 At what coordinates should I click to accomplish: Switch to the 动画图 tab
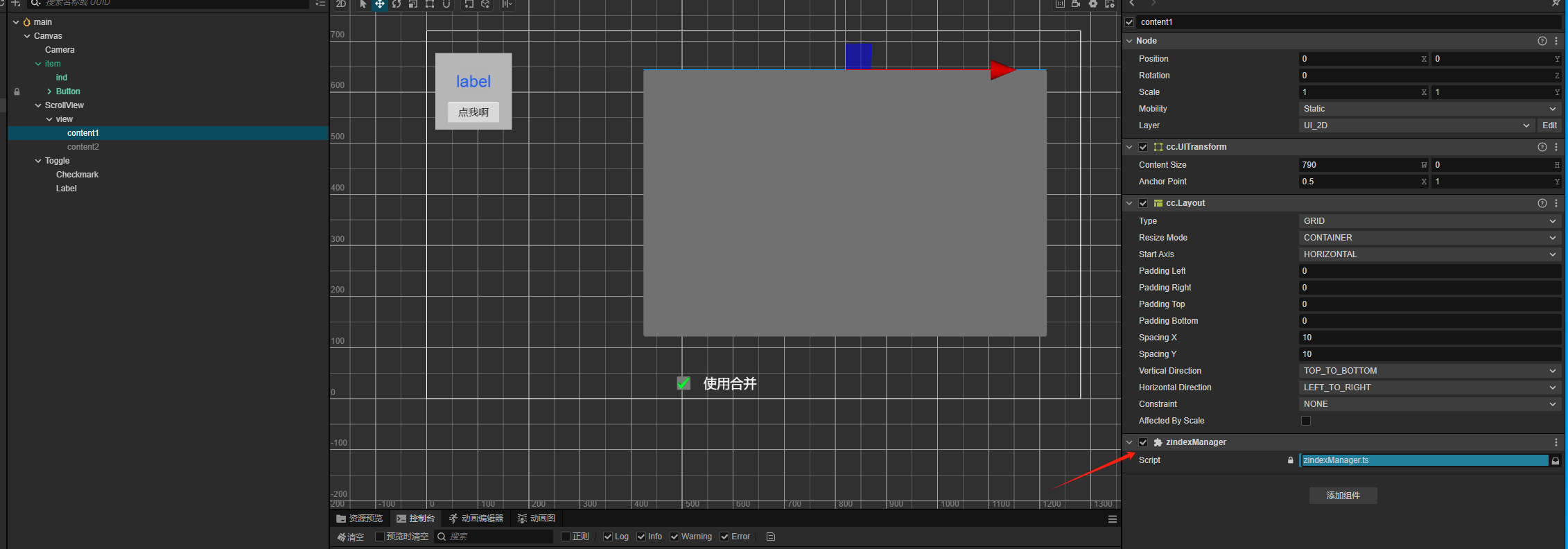[536, 518]
